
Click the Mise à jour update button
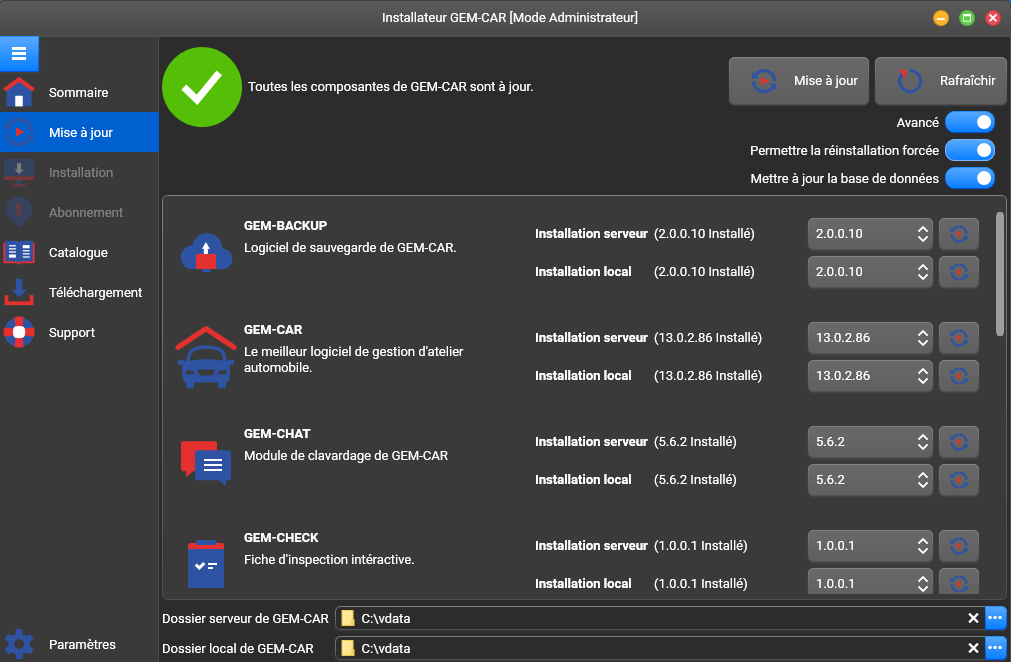click(799, 81)
